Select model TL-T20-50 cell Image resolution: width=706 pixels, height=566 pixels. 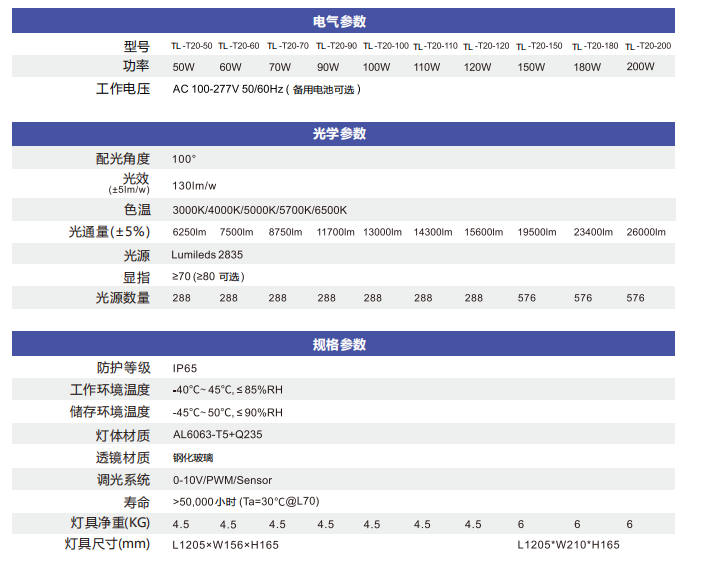(191, 46)
